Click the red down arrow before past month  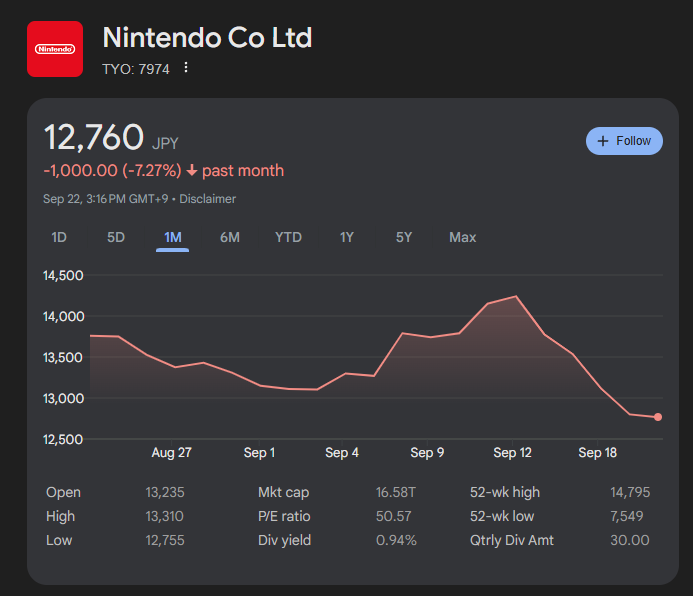[192, 171]
